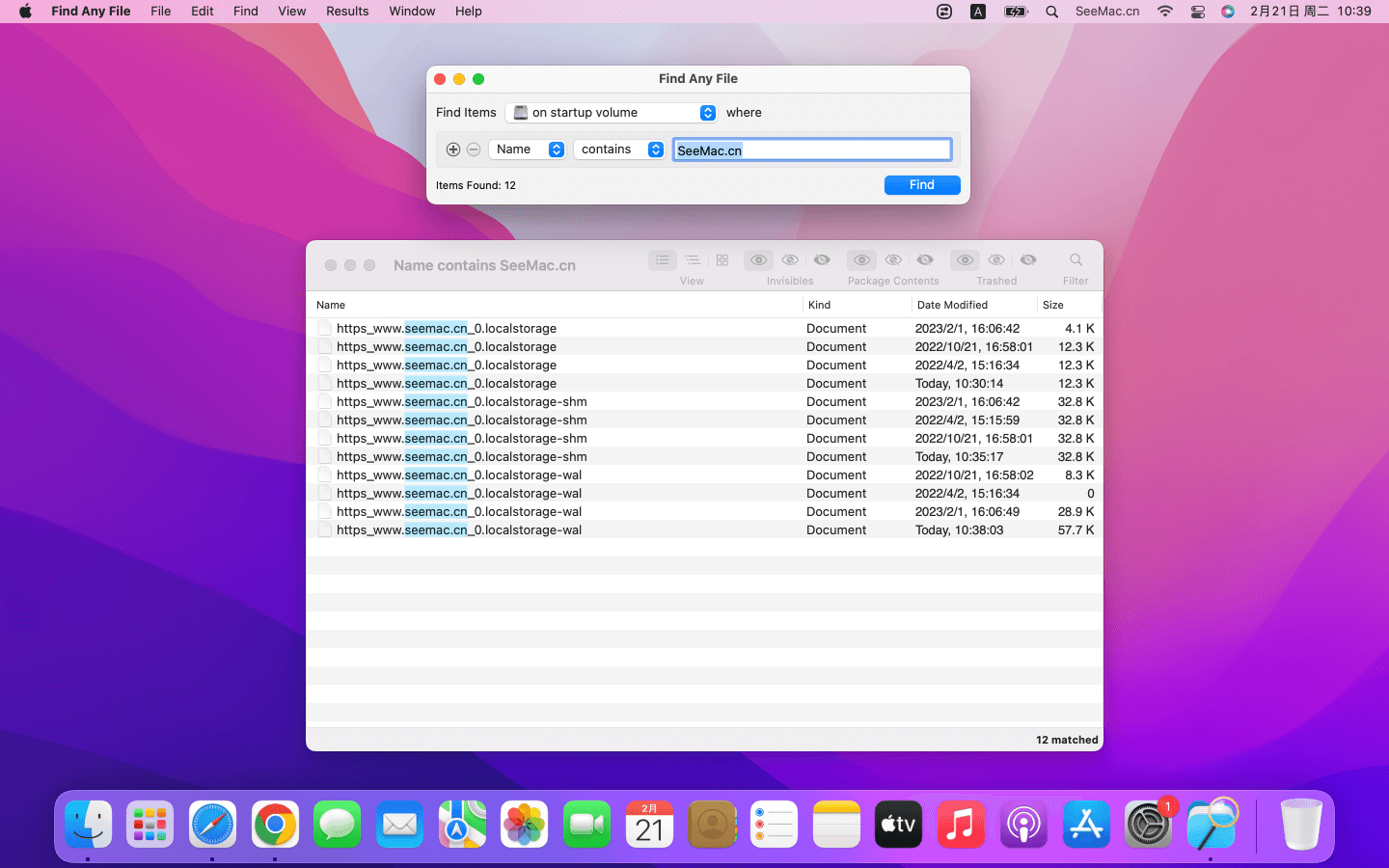Open System Preferences from the Dock
The height and width of the screenshot is (868, 1389).
(1149, 825)
